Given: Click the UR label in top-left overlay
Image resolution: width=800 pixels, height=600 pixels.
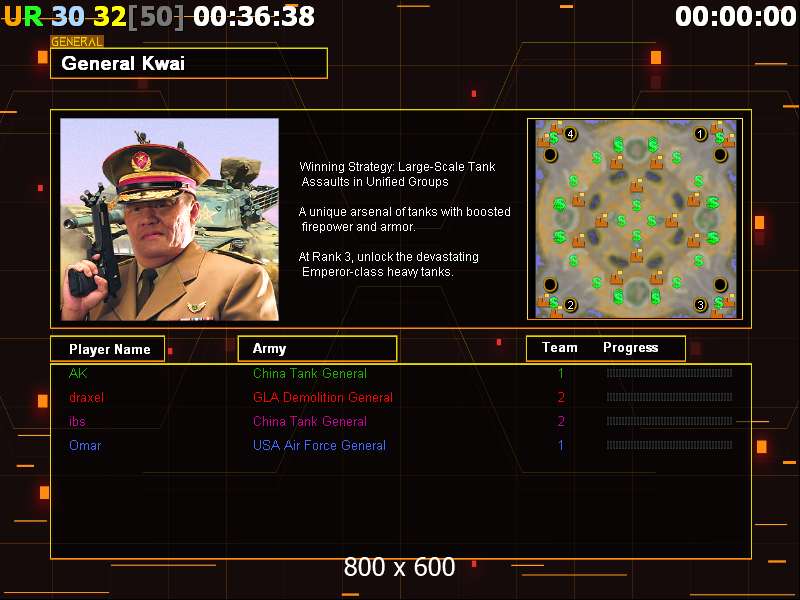Looking at the screenshot, I should (23, 16).
